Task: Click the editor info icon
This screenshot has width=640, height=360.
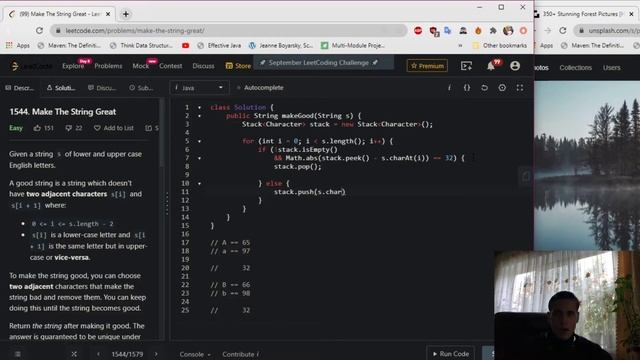Action: 449,88
